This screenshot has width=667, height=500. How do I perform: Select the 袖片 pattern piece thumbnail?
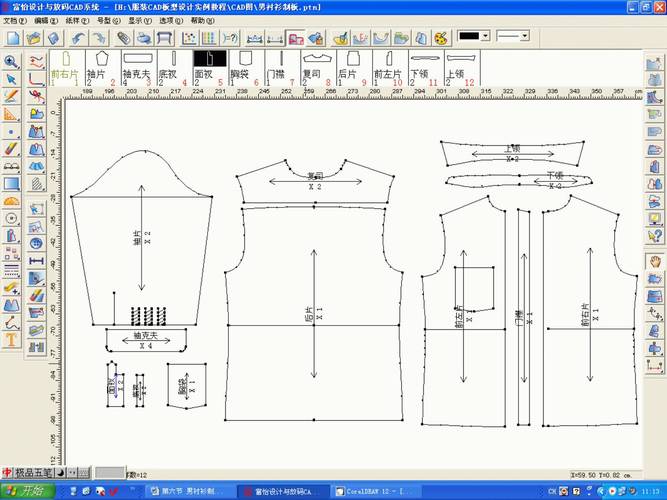tap(103, 68)
